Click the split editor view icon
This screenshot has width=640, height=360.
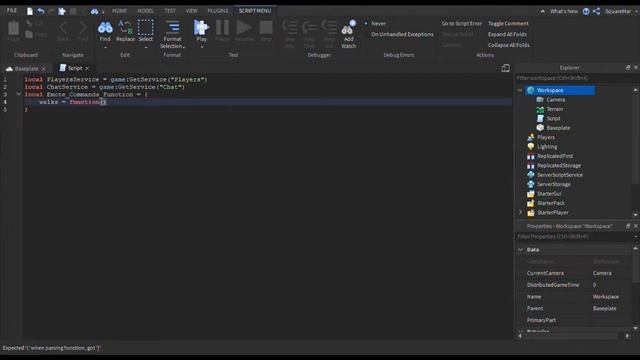(x=505, y=68)
